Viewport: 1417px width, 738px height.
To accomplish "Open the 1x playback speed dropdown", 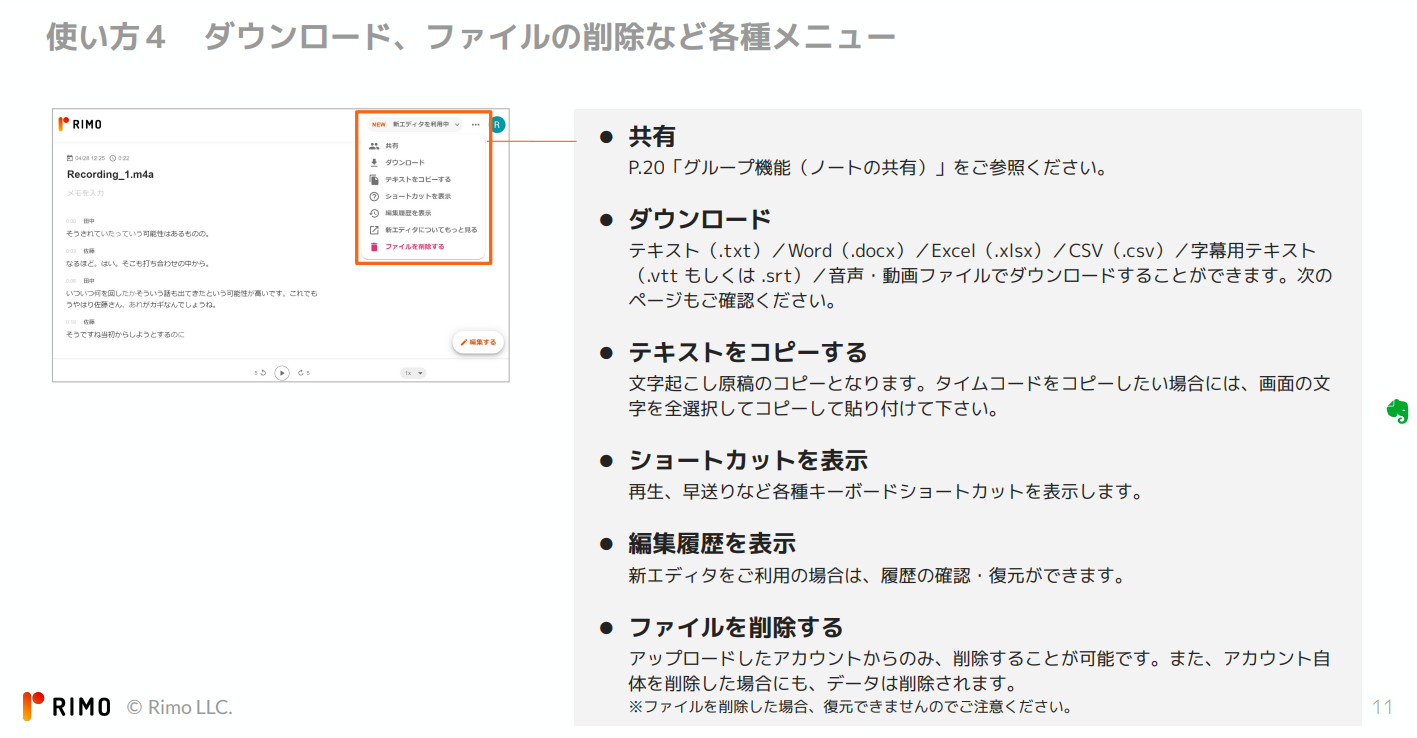I will point(413,373).
